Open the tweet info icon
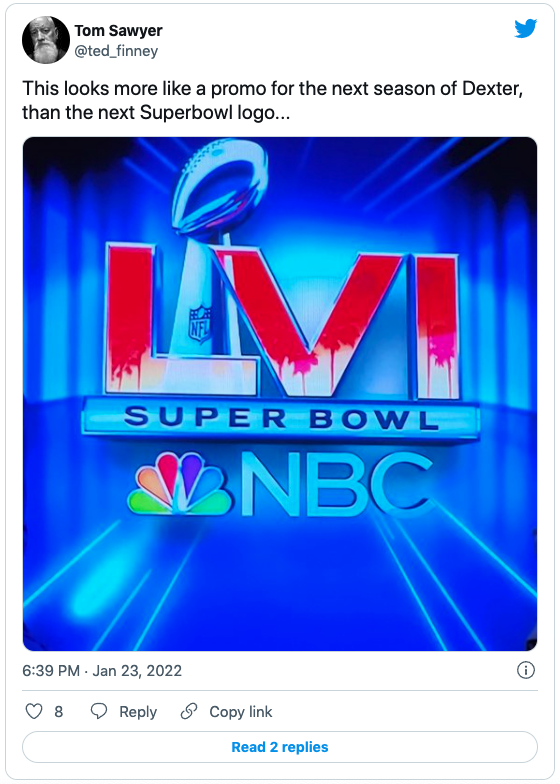560x784 pixels. 526,670
